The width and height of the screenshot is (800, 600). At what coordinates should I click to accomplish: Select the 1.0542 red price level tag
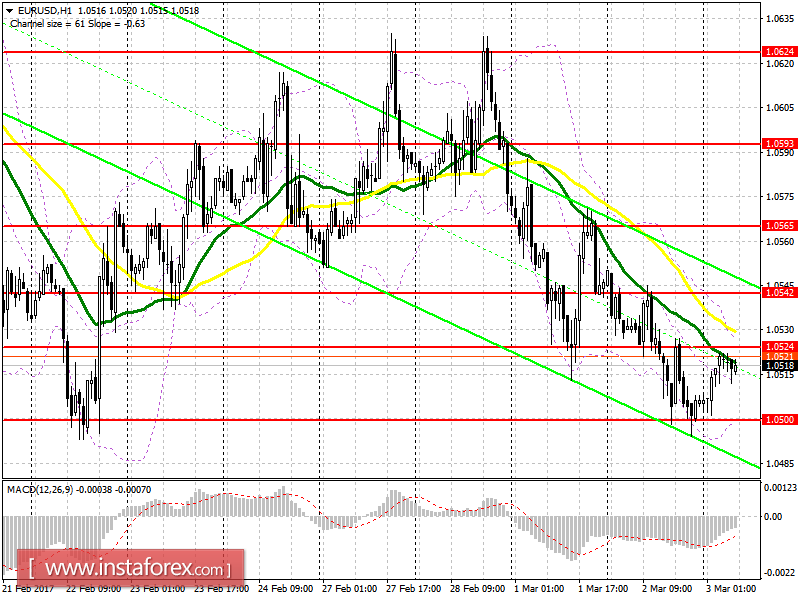pyautogui.click(x=780, y=292)
